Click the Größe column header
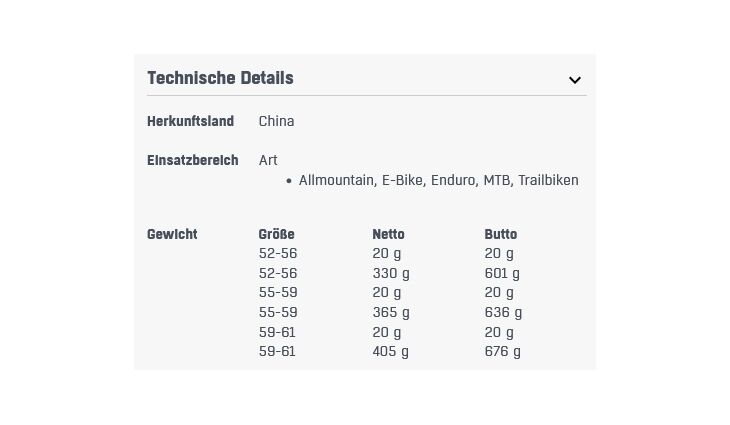 pyautogui.click(x=276, y=234)
